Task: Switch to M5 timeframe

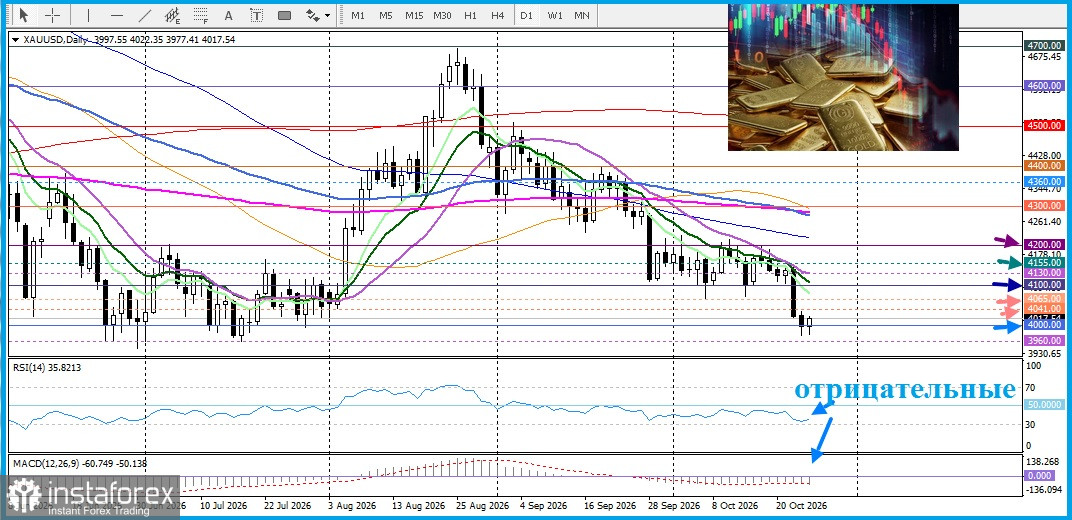Action: point(386,15)
